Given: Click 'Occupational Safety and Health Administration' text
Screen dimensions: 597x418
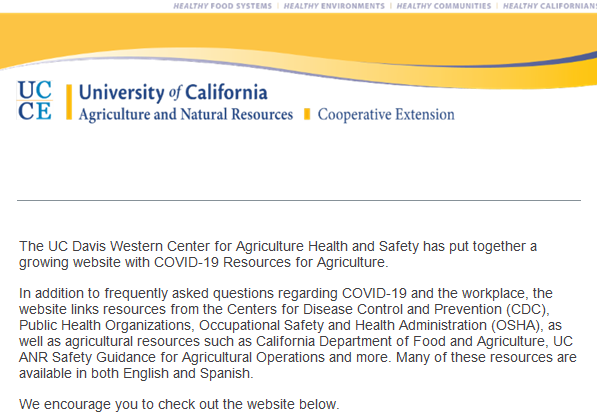Looking at the screenshot, I should coord(343,325).
